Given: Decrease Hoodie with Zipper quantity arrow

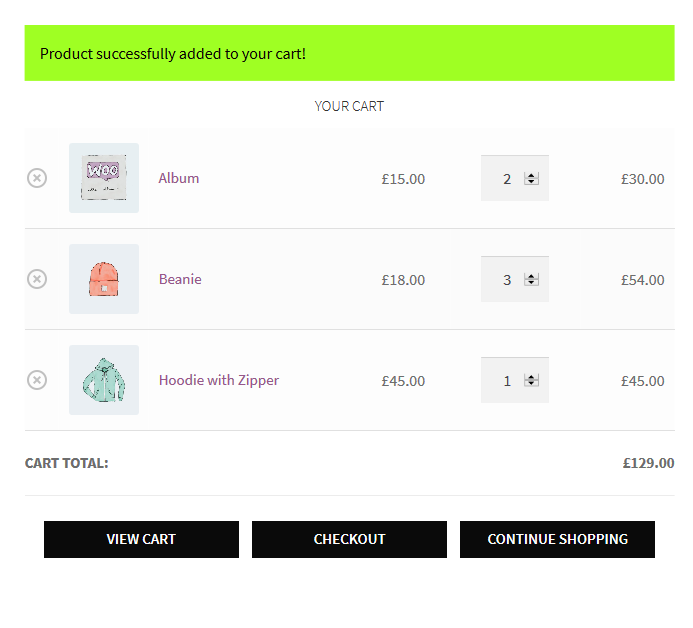Looking at the screenshot, I should click(531, 383).
